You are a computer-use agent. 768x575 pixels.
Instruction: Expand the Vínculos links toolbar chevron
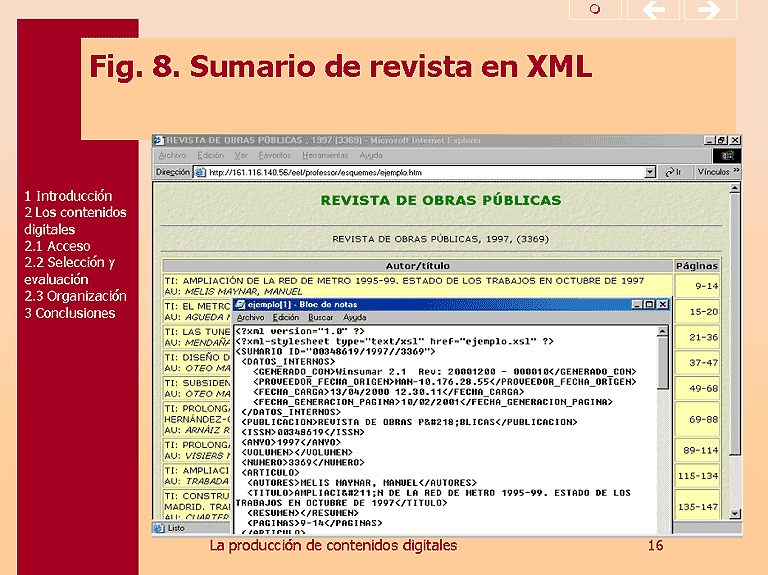coord(737,172)
